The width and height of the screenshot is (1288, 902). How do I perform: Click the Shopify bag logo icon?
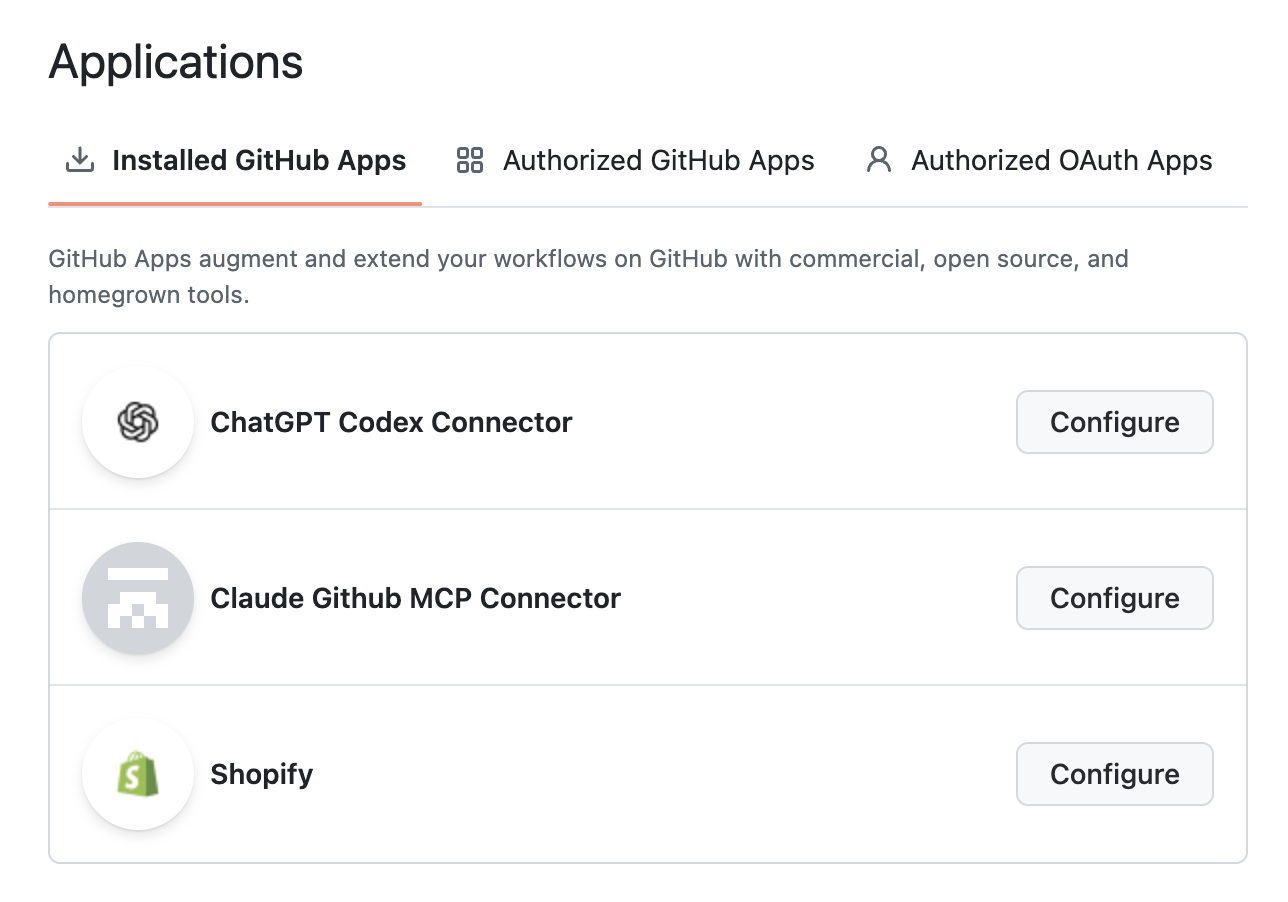point(138,774)
